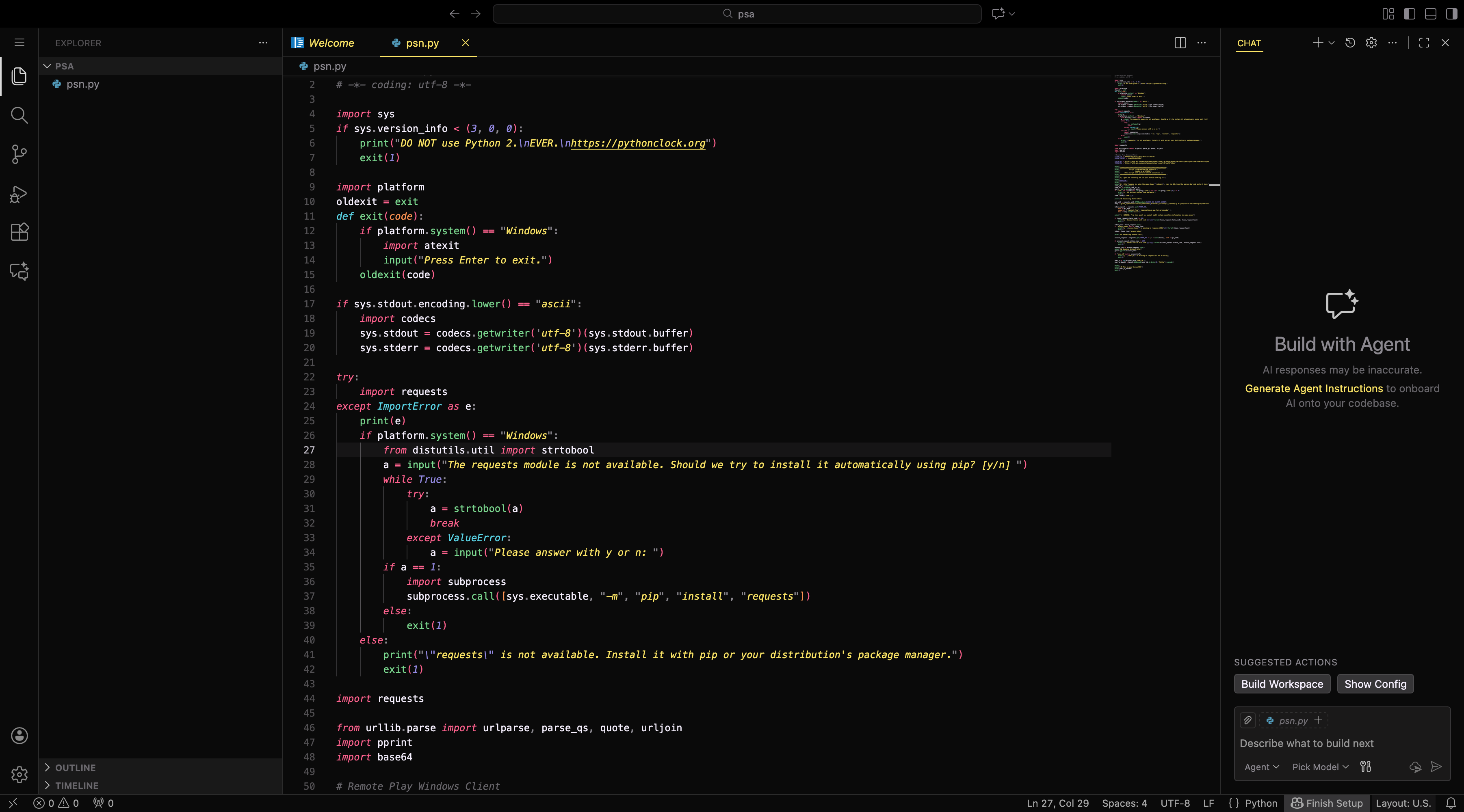Close the psn.py tab
This screenshot has height=812, width=1464.
[466, 43]
